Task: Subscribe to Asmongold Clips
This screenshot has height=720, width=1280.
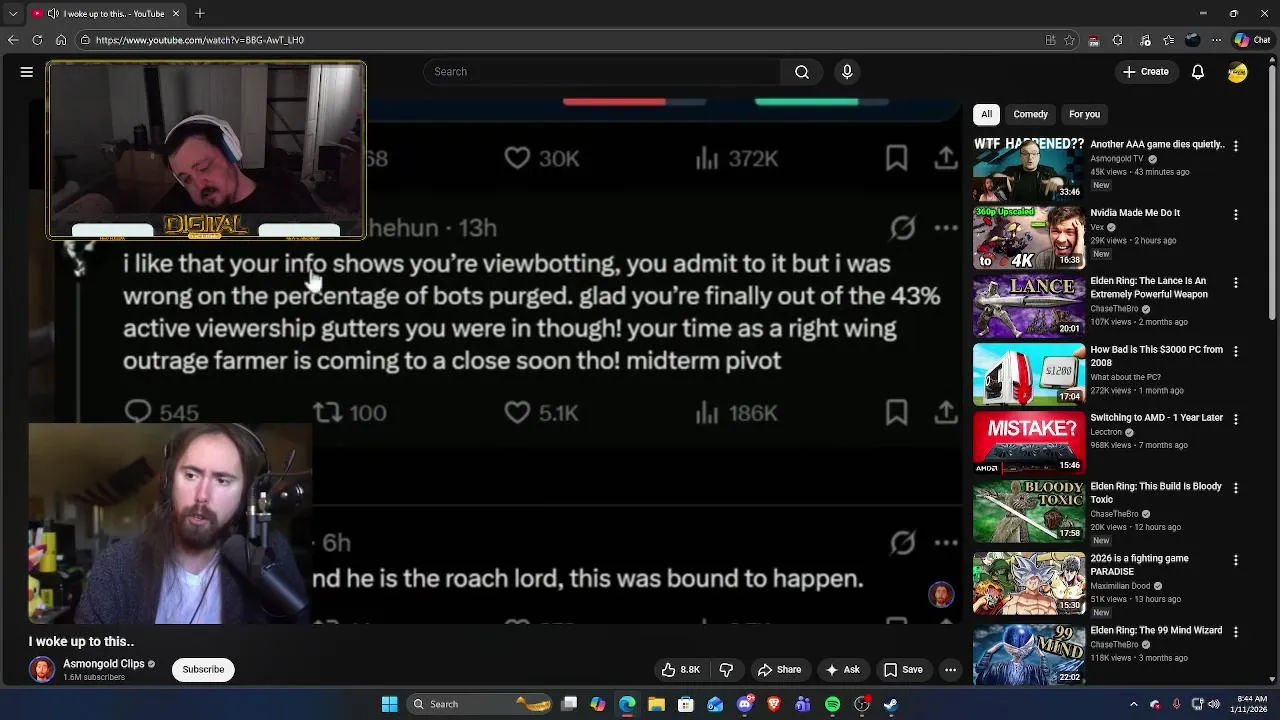Action: click(x=203, y=670)
